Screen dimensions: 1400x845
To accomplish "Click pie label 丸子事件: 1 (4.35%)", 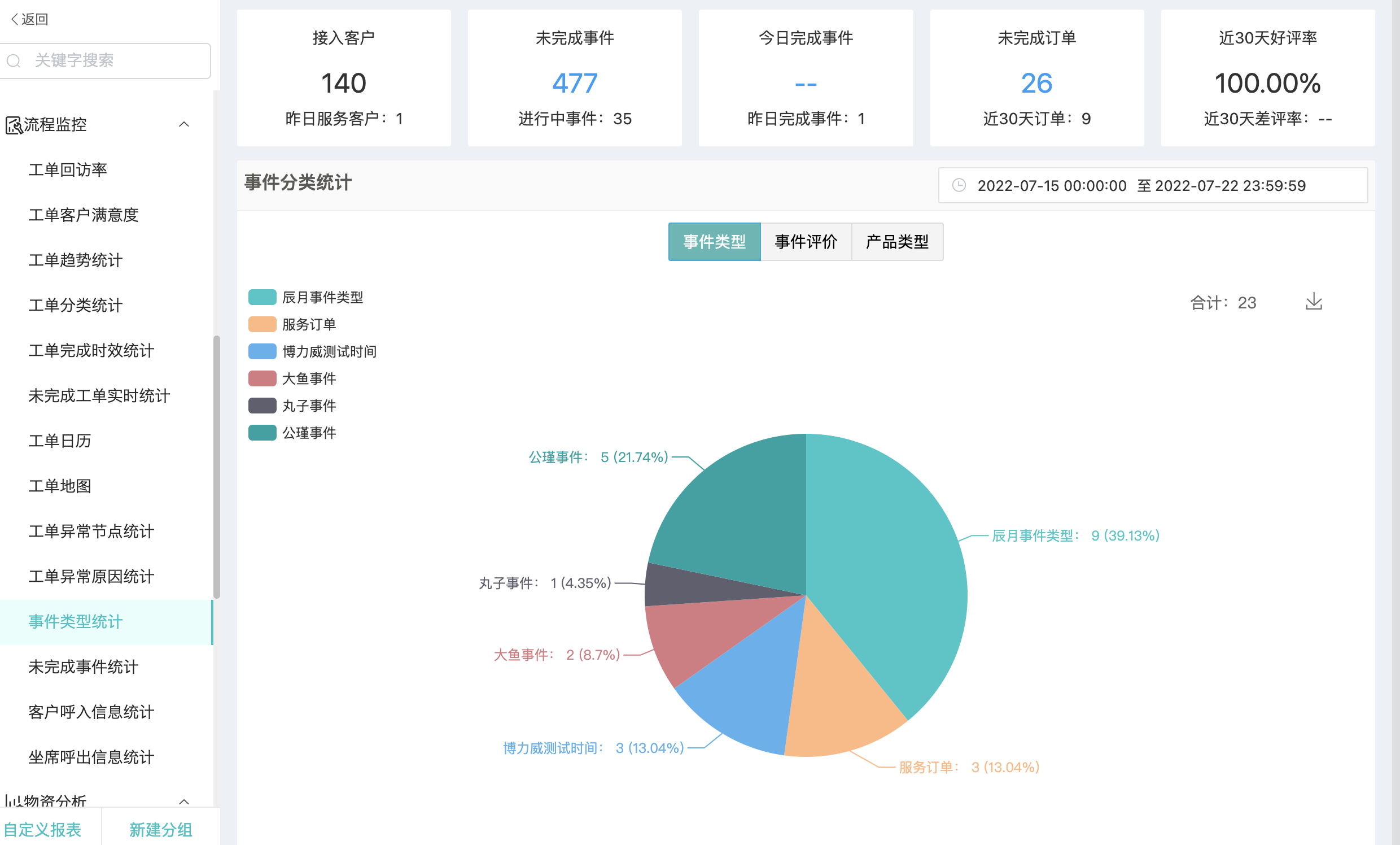I will coord(545,583).
